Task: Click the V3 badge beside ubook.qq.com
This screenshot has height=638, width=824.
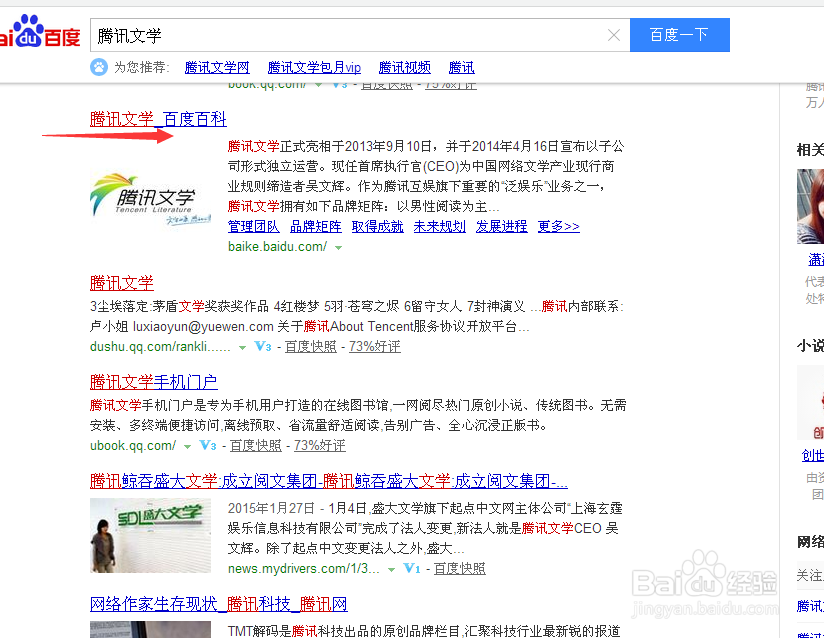Action: pyautogui.click(x=208, y=445)
